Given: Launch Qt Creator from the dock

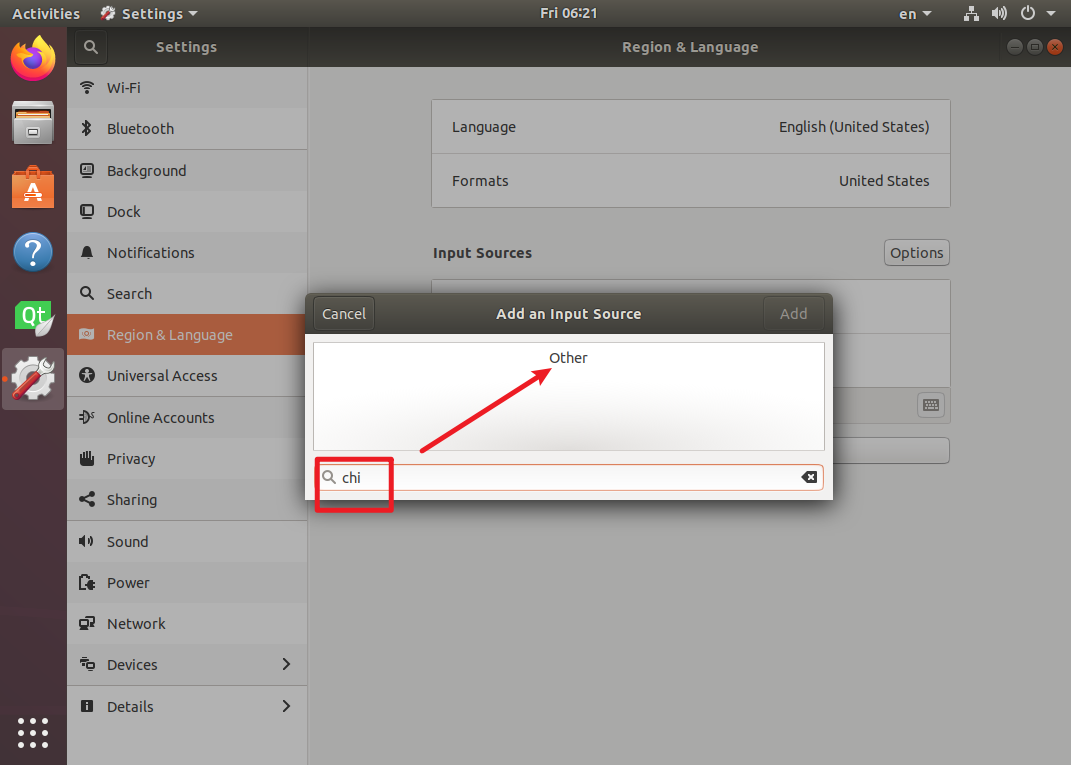Looking at the screenshot, I should point(33,317).
